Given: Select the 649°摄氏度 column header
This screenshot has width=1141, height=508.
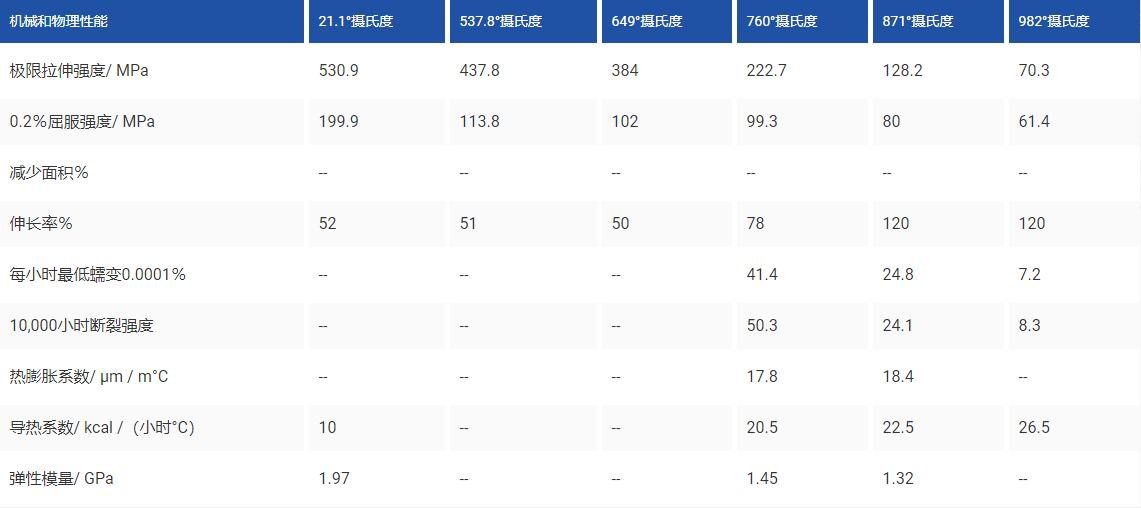Looking at the screenshot, I should click(x=647, y=21).
